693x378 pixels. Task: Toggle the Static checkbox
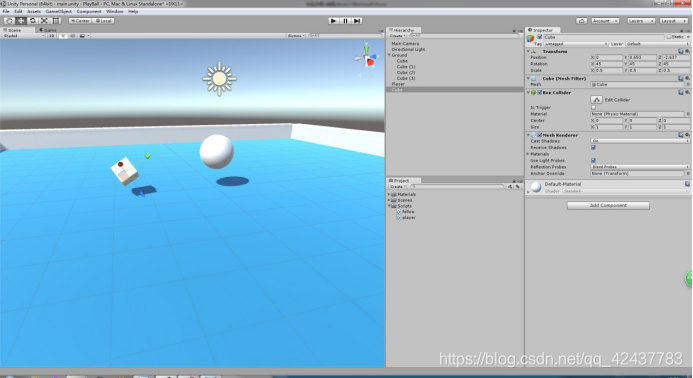point(669,37)
